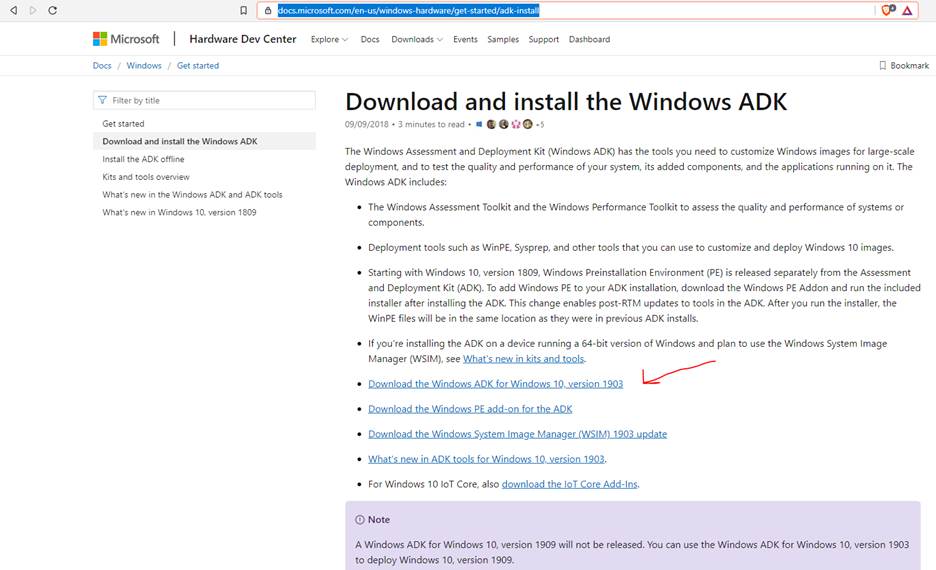Click the padlock icon in the address bar
This screenshot has width=936, height=570.
point(268,10)
